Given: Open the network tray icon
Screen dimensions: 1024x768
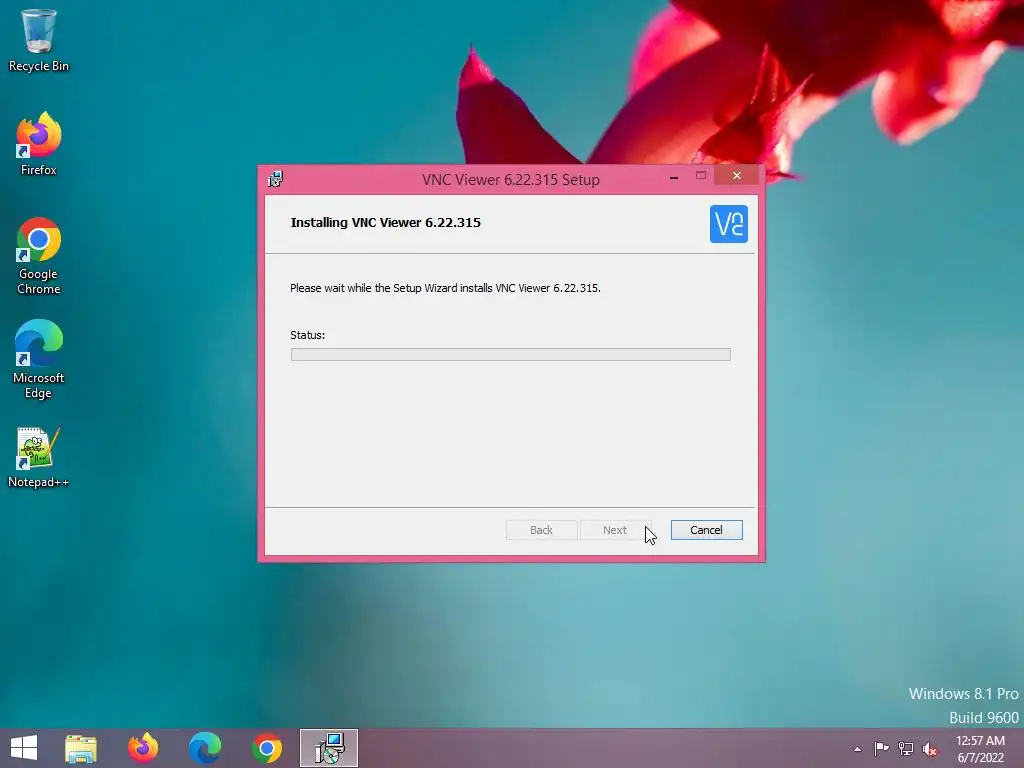Looking at the screenshot, I should point(906,748).
